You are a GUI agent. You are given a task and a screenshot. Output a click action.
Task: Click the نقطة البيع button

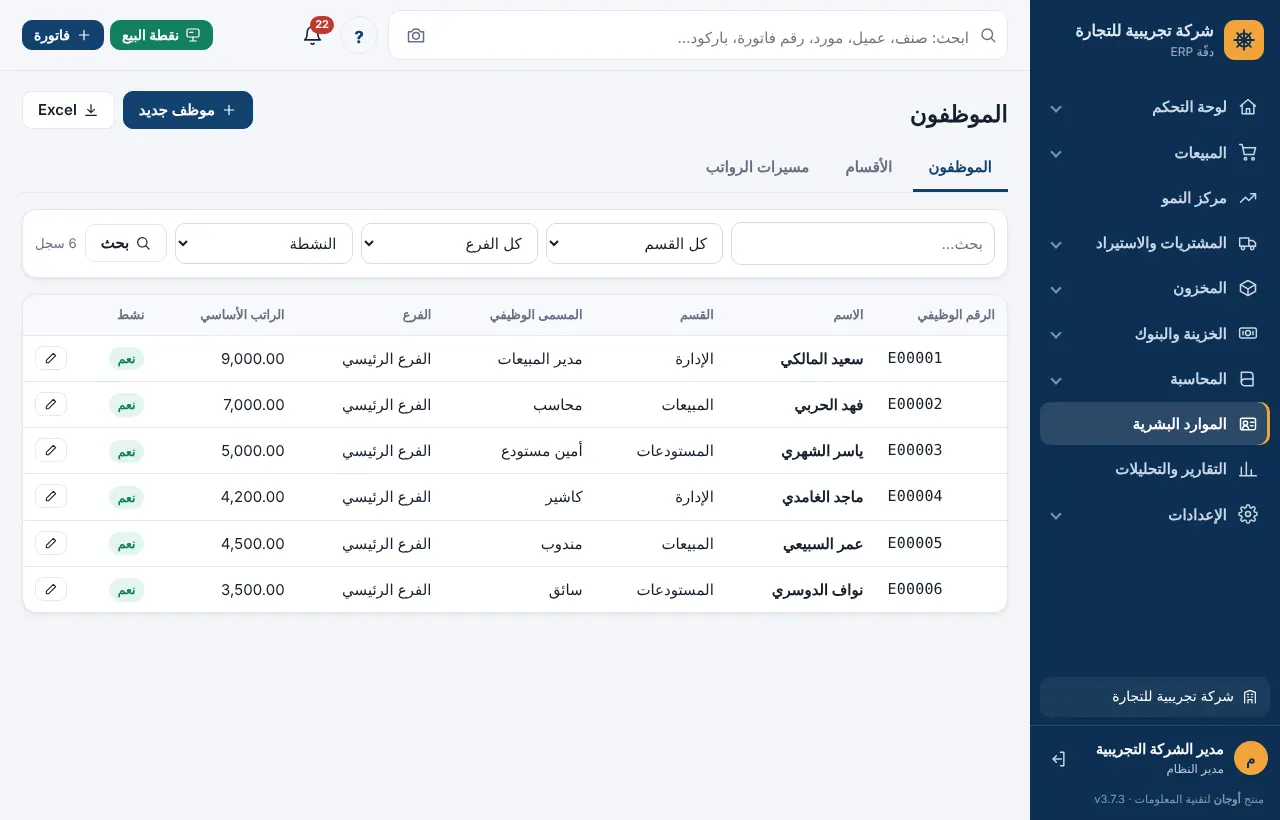[161, 35]
